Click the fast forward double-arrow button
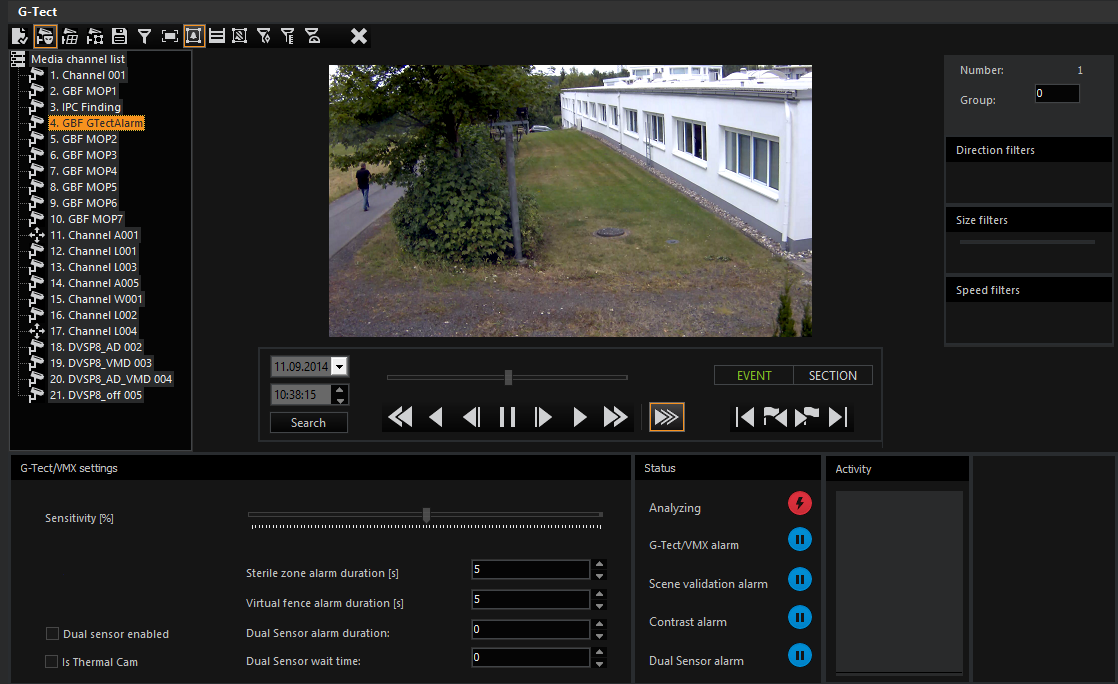 (x=615, y=417)
